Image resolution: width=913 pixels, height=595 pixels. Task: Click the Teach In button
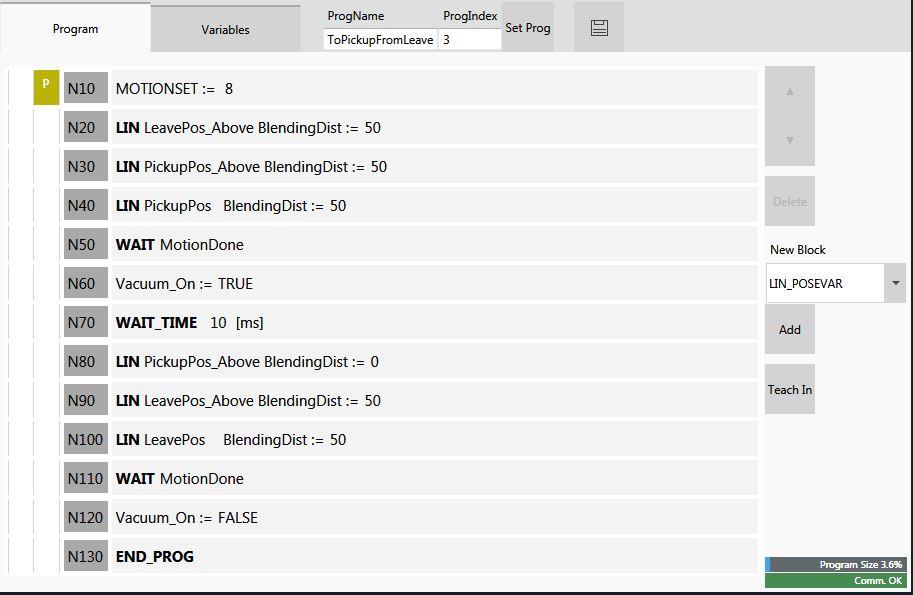pos(790,390)
